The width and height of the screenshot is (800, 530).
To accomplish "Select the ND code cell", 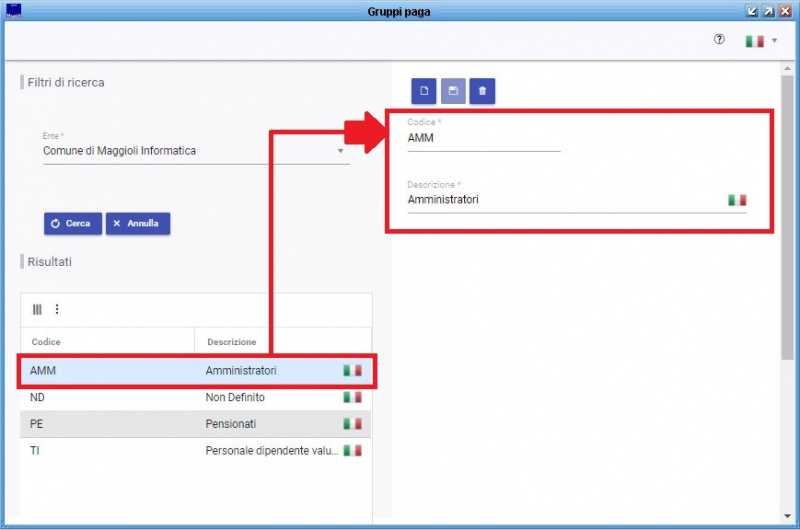I will point(37,397).
